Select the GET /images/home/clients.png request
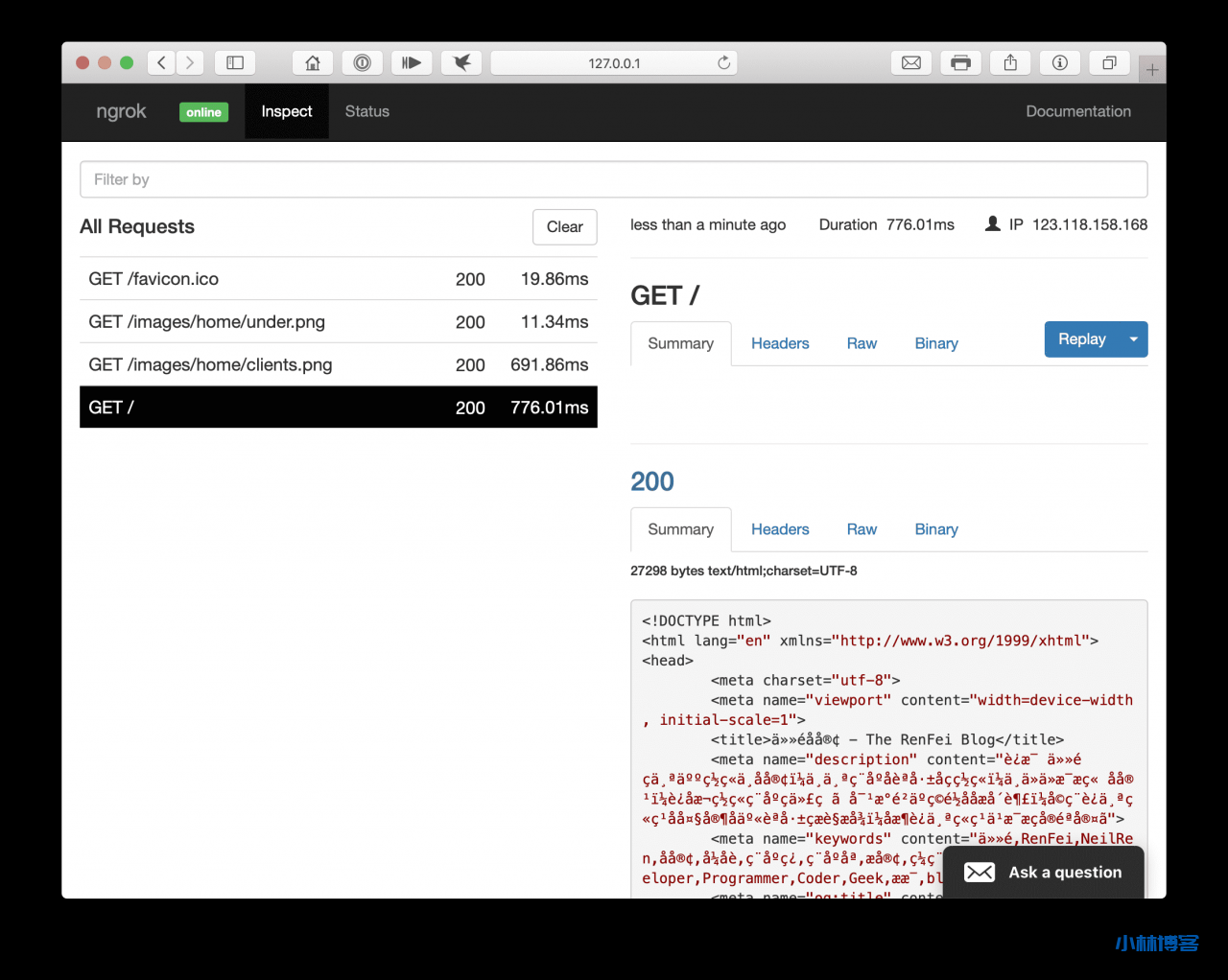The height and width of the screenshot is (980, 1228). (338, 364)
